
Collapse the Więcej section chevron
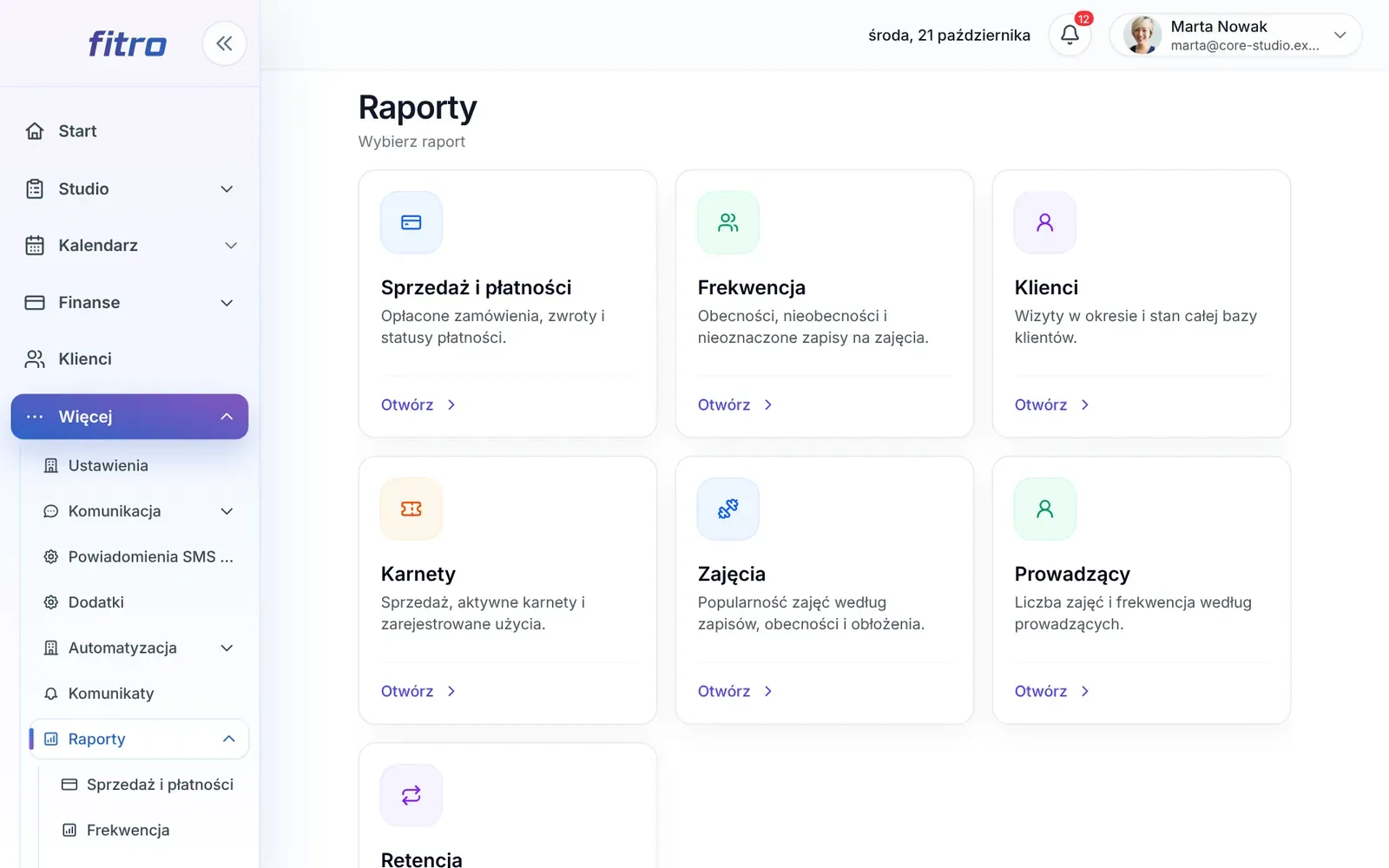(227, 417)
